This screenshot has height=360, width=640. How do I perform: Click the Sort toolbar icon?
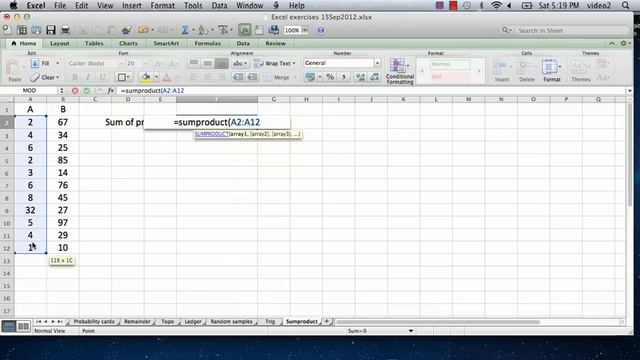[x=203, y=30]
